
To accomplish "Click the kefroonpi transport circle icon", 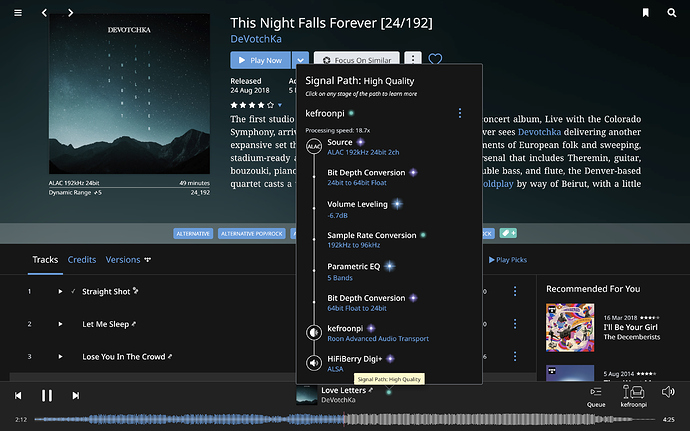I will coord(314,332).
